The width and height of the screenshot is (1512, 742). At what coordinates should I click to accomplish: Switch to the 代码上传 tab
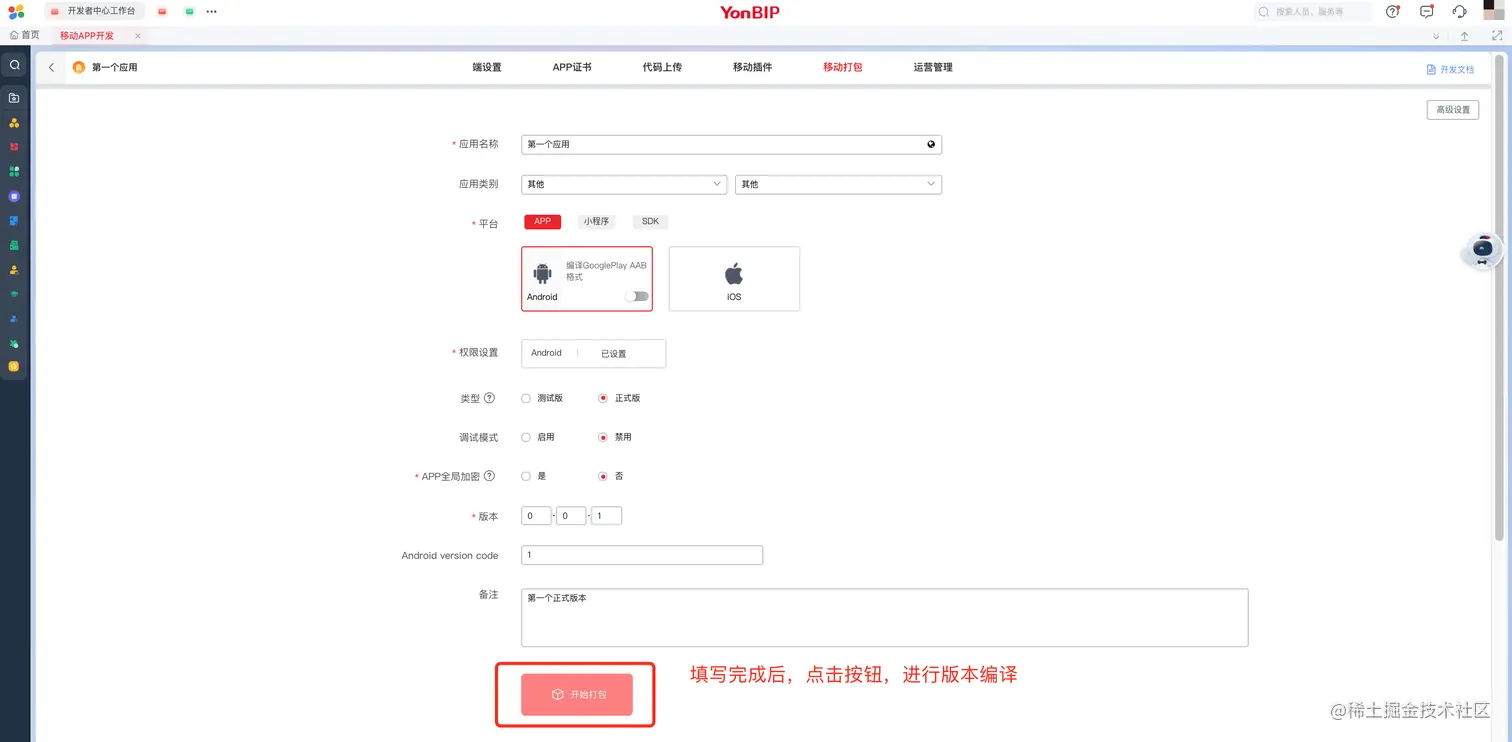[x=662, y=67]
